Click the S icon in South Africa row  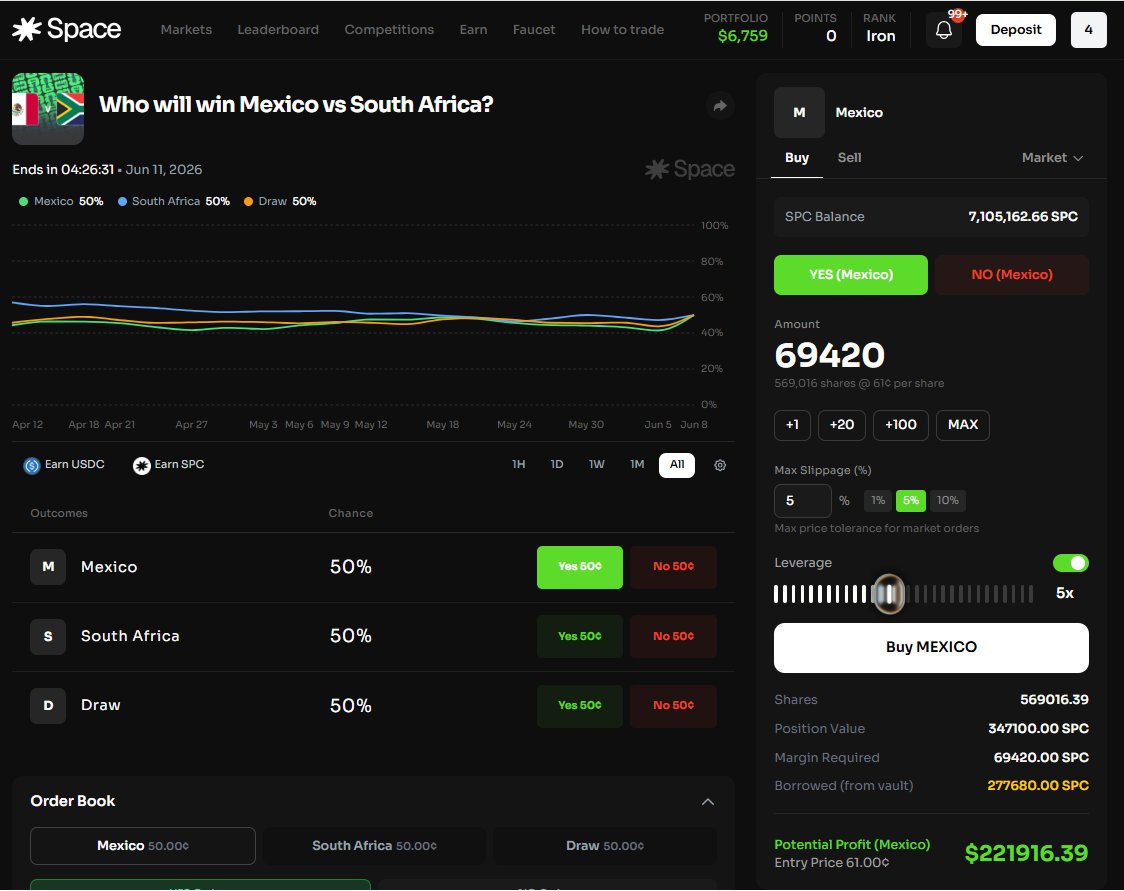tap(48, 637)
